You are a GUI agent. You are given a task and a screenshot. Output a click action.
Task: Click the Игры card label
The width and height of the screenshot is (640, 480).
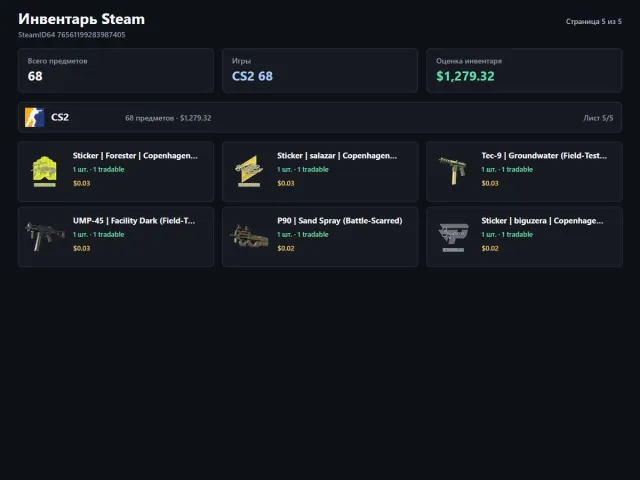coord(241,61)
